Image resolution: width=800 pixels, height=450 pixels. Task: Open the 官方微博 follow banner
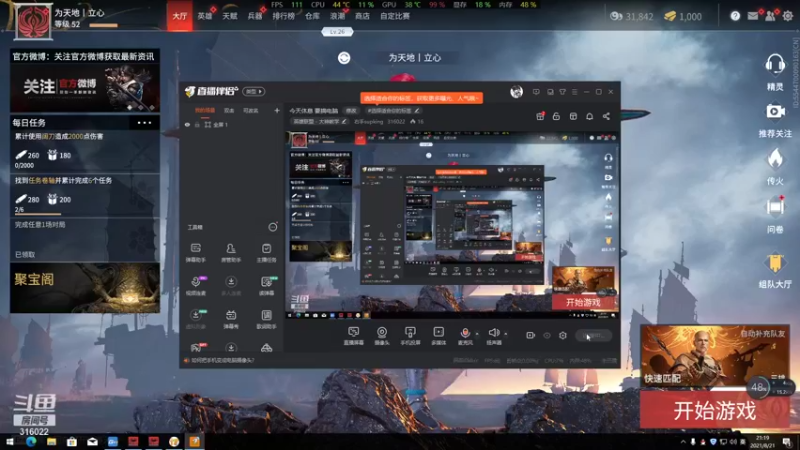pyautogui.click(x=85, y=87)
